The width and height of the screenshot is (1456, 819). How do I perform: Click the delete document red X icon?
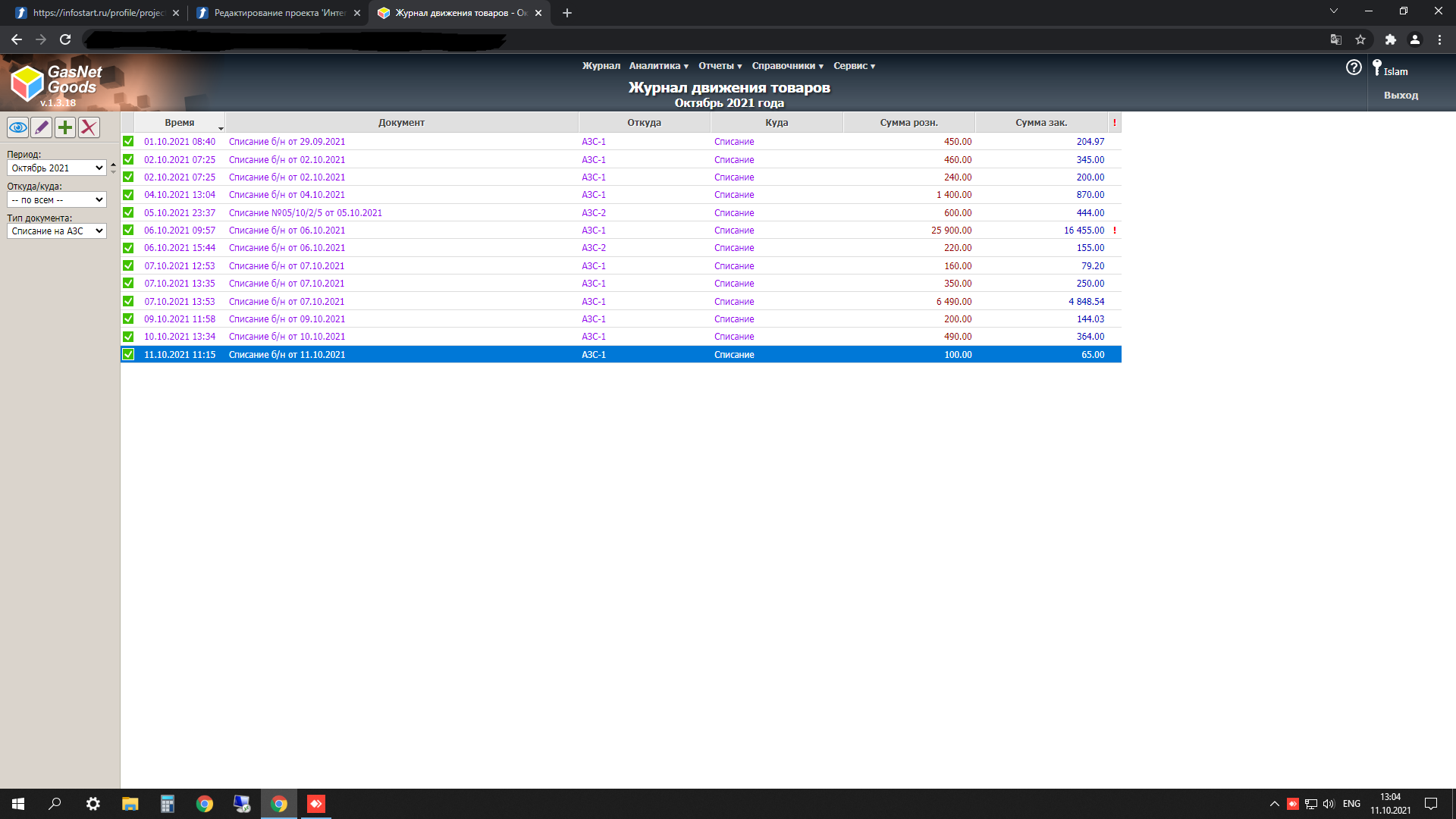click(x=89, y=127)
